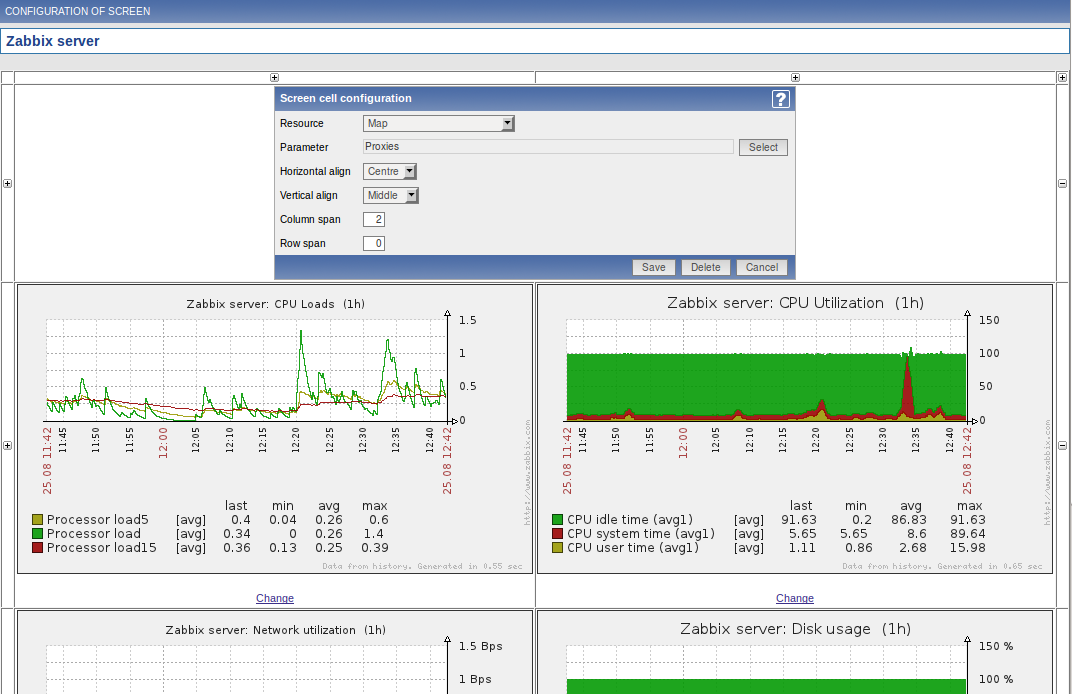Click Change link under CPU Utilization graph
1072x694 pixels.
click(x=794, y=598)
